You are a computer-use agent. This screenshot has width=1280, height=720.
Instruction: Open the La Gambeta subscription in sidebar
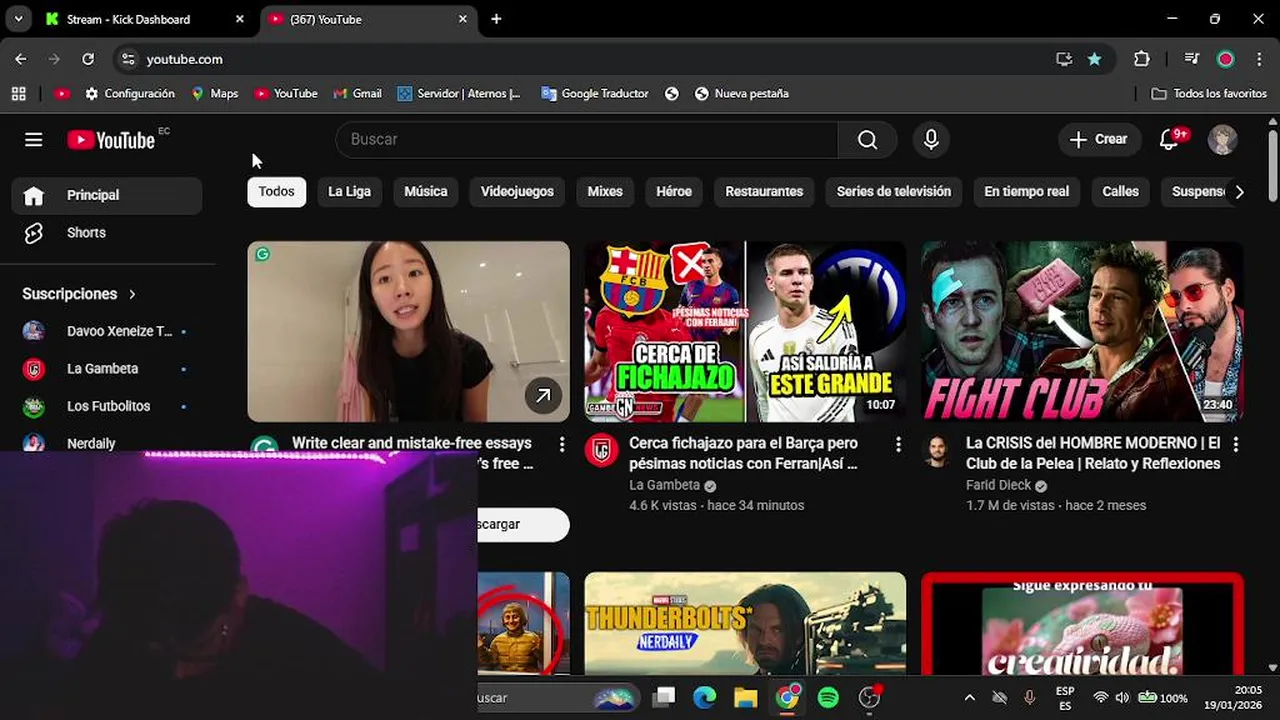[107, 369]
